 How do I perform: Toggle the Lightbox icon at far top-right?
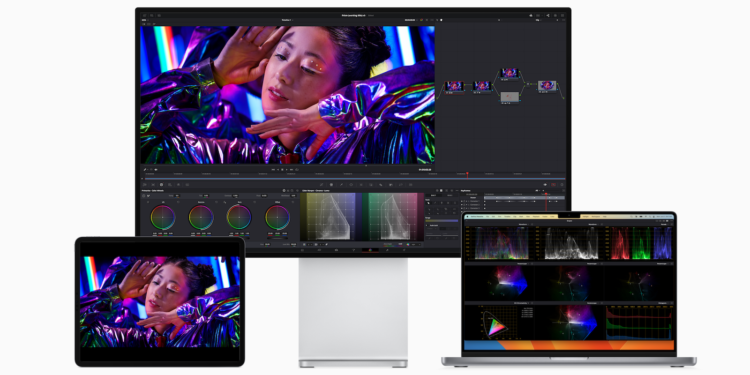coord(562,15)
